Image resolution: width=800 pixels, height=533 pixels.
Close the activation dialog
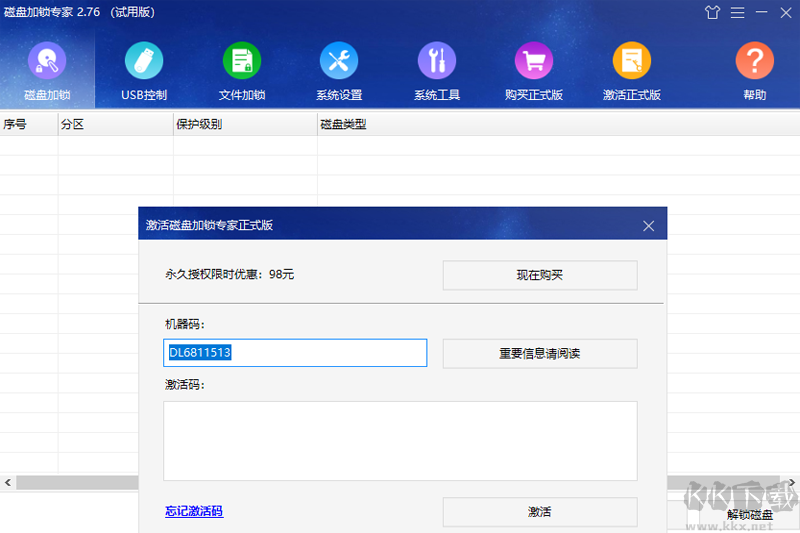click(648, 226)
